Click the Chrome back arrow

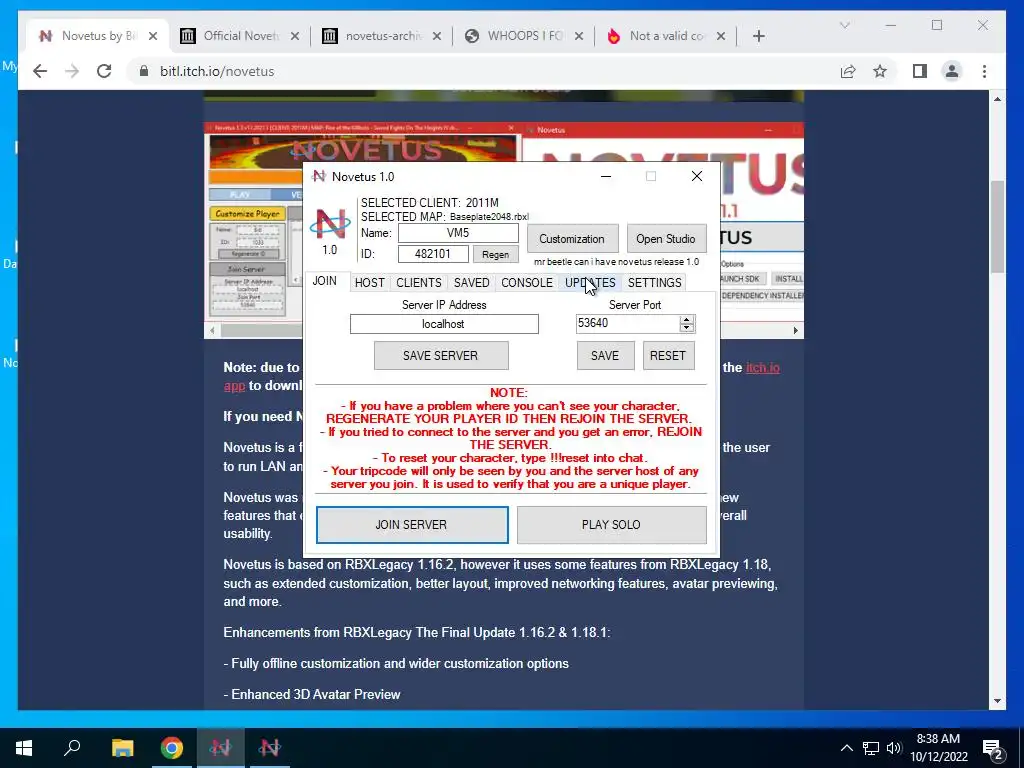click(40, 71)
